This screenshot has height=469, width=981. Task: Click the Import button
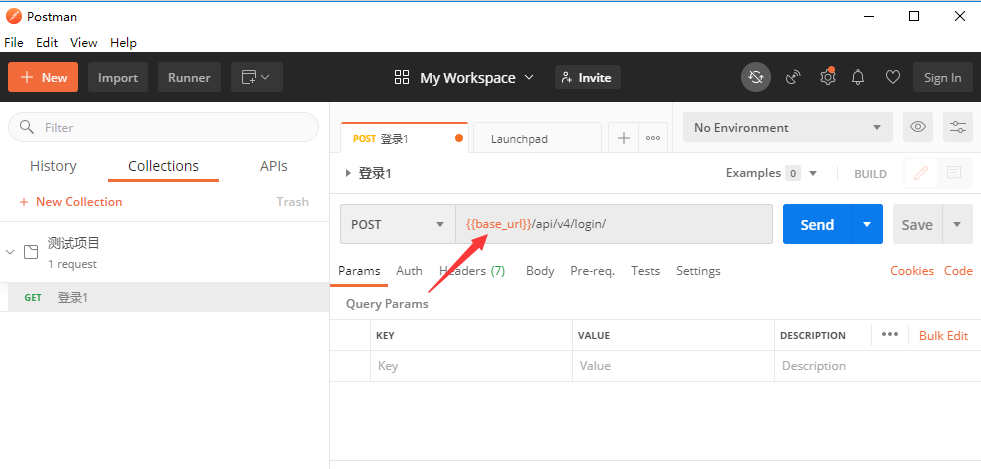(118, 78)
